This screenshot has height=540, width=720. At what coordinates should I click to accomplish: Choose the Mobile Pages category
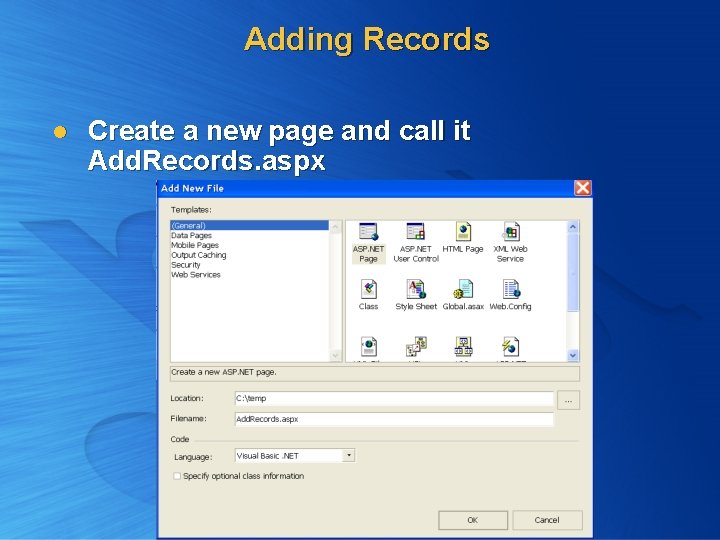(x=195, y=245)
